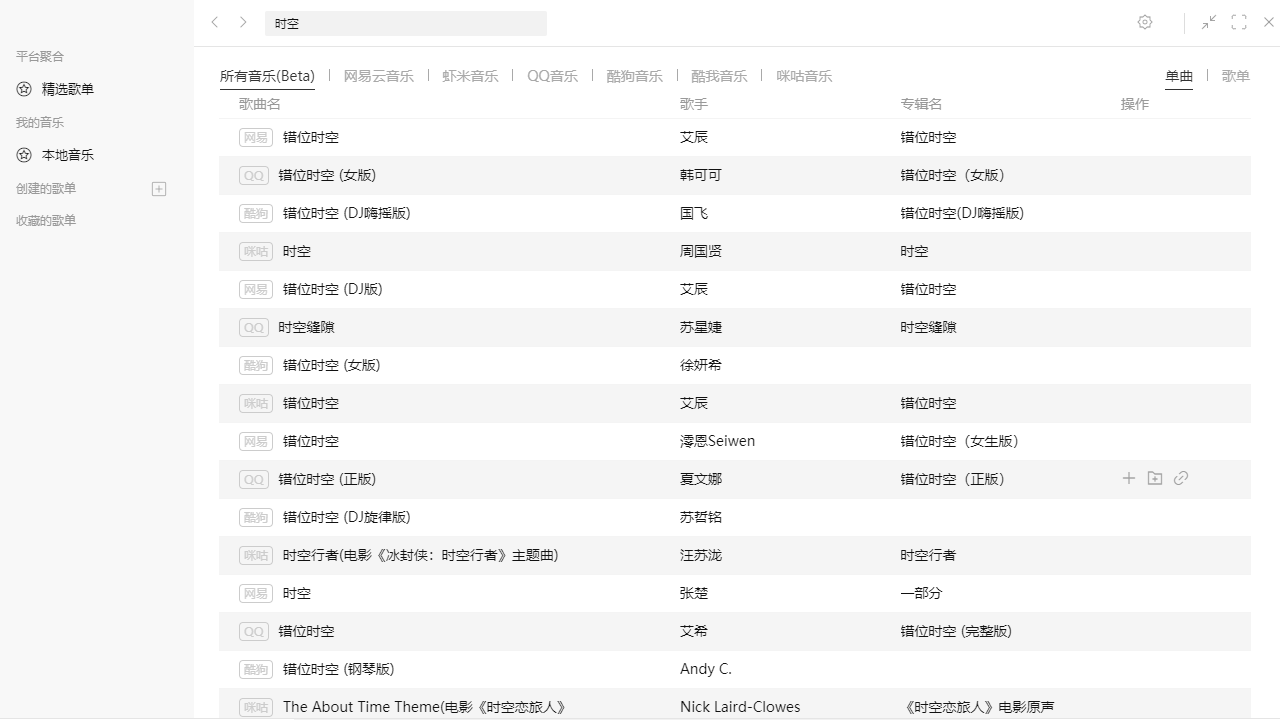
Task: Click the heart icon next to 精选歌单
Action: pyautogui.click(x=23, y=89)
